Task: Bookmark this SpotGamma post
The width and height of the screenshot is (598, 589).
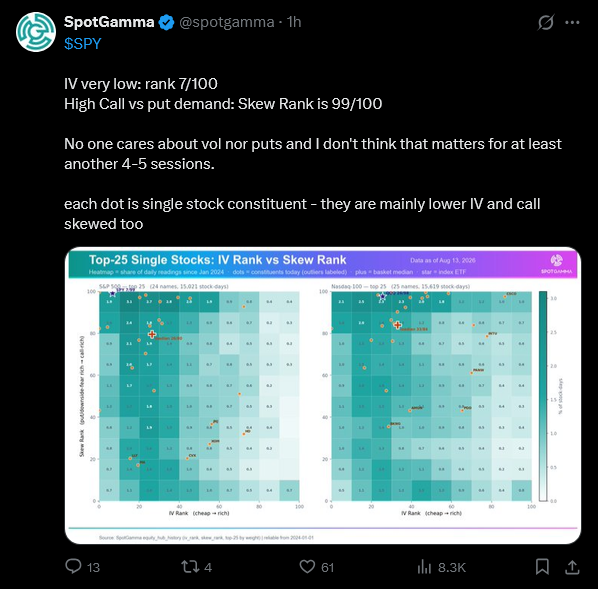Action: (542, 566)
